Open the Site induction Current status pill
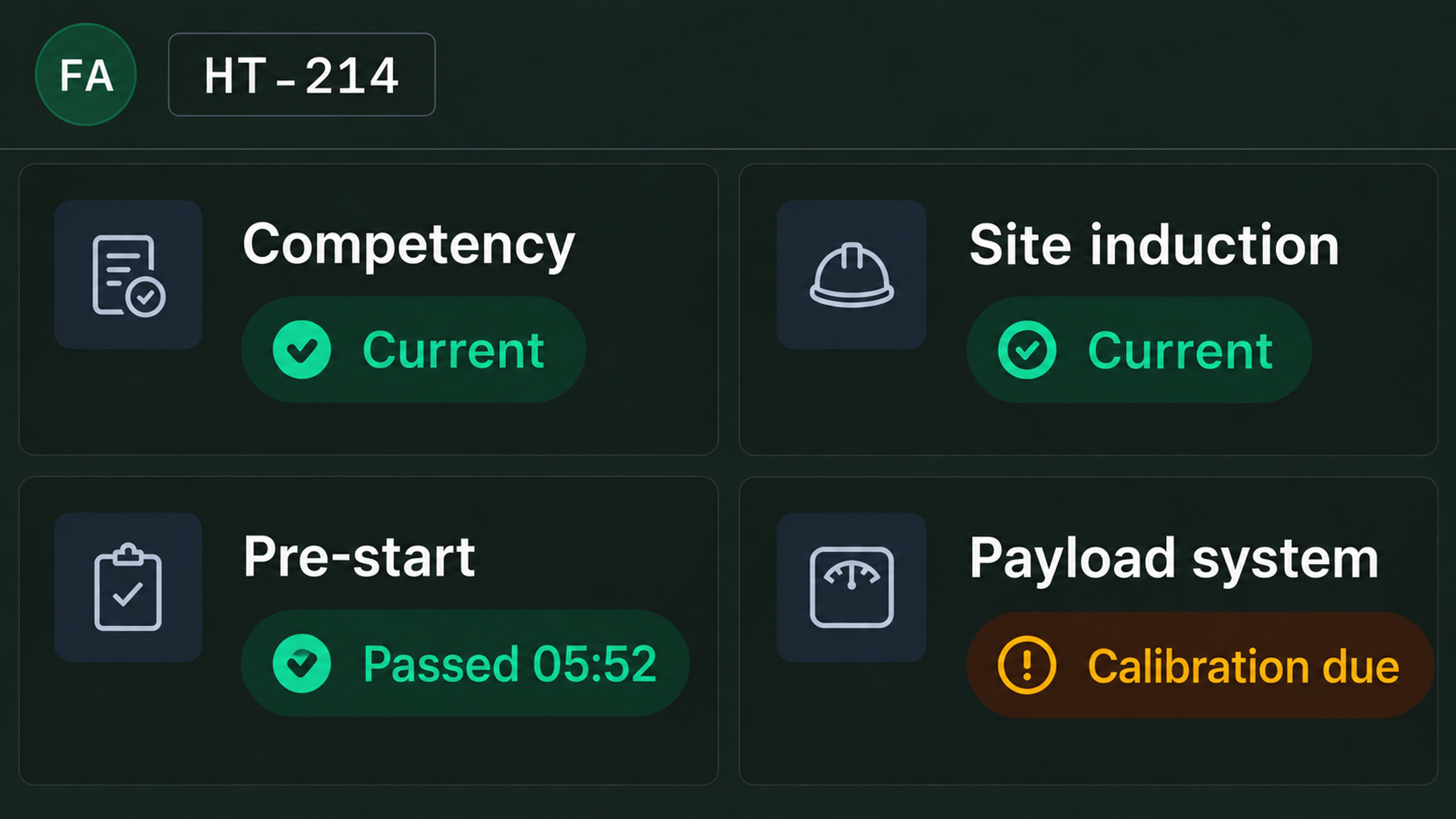1456x819 pixels. click(x=1139, y=350)
